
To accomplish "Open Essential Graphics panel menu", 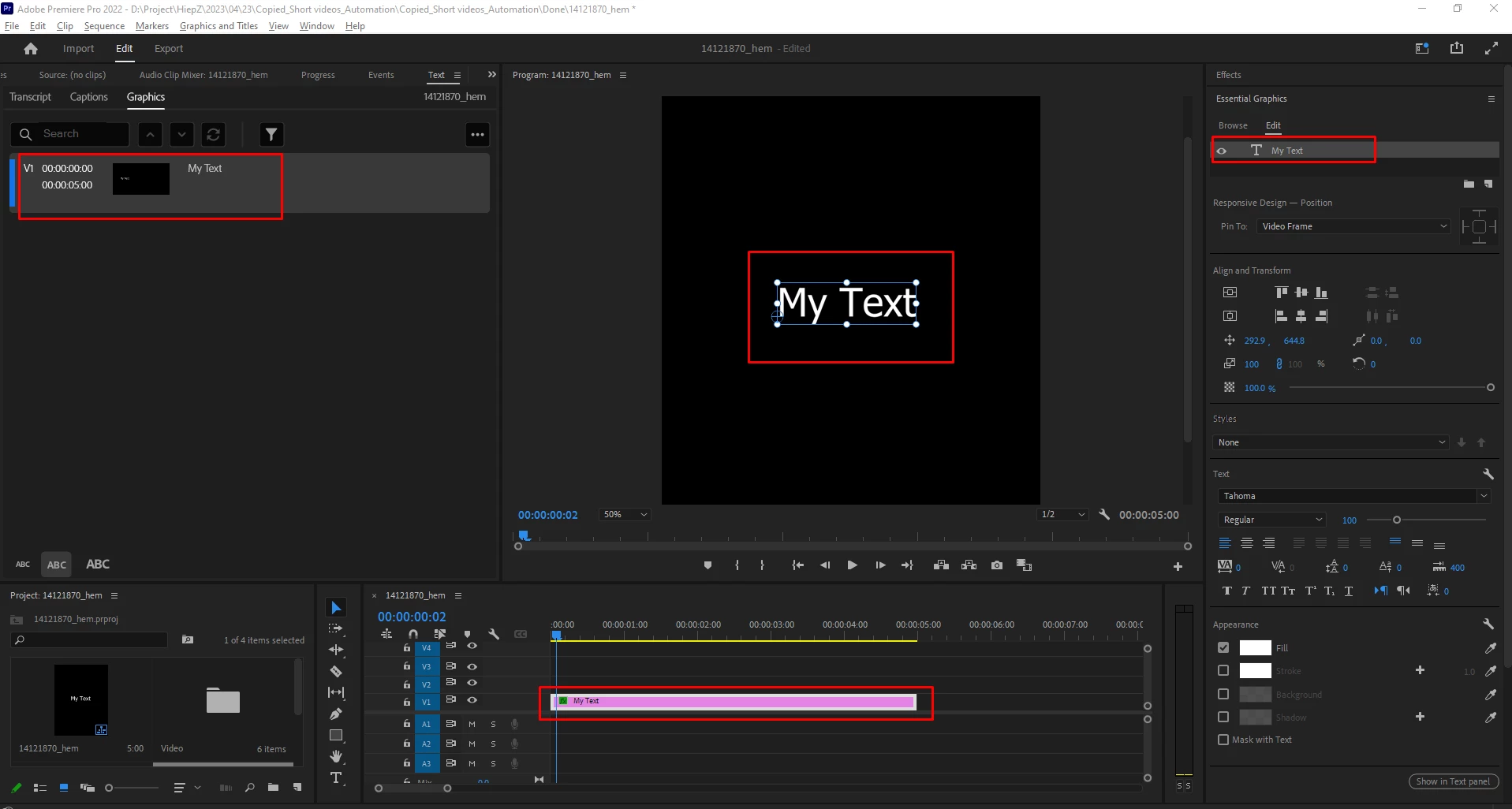I will pos(1491,99).
